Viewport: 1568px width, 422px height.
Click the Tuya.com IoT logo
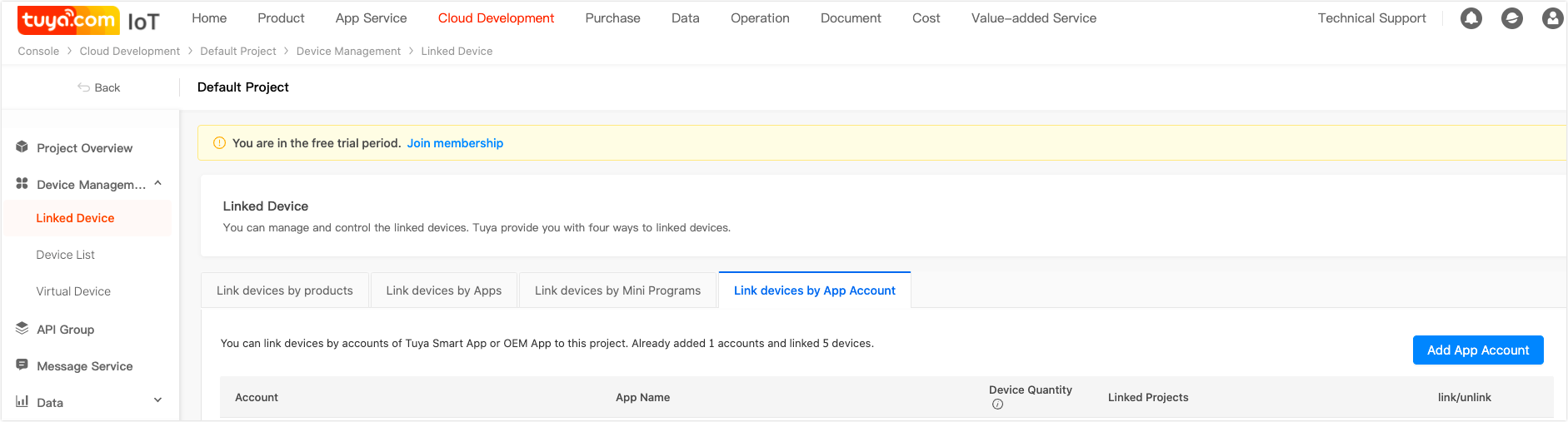click(x=88, y=20)
